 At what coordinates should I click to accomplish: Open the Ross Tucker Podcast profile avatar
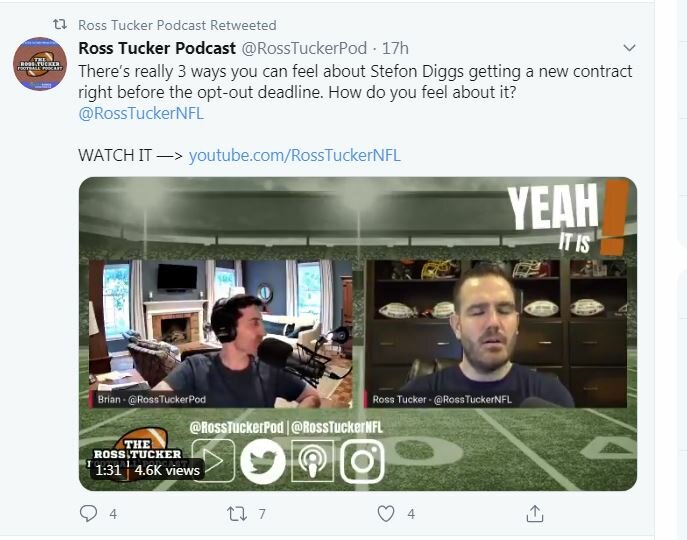[40, 64]
